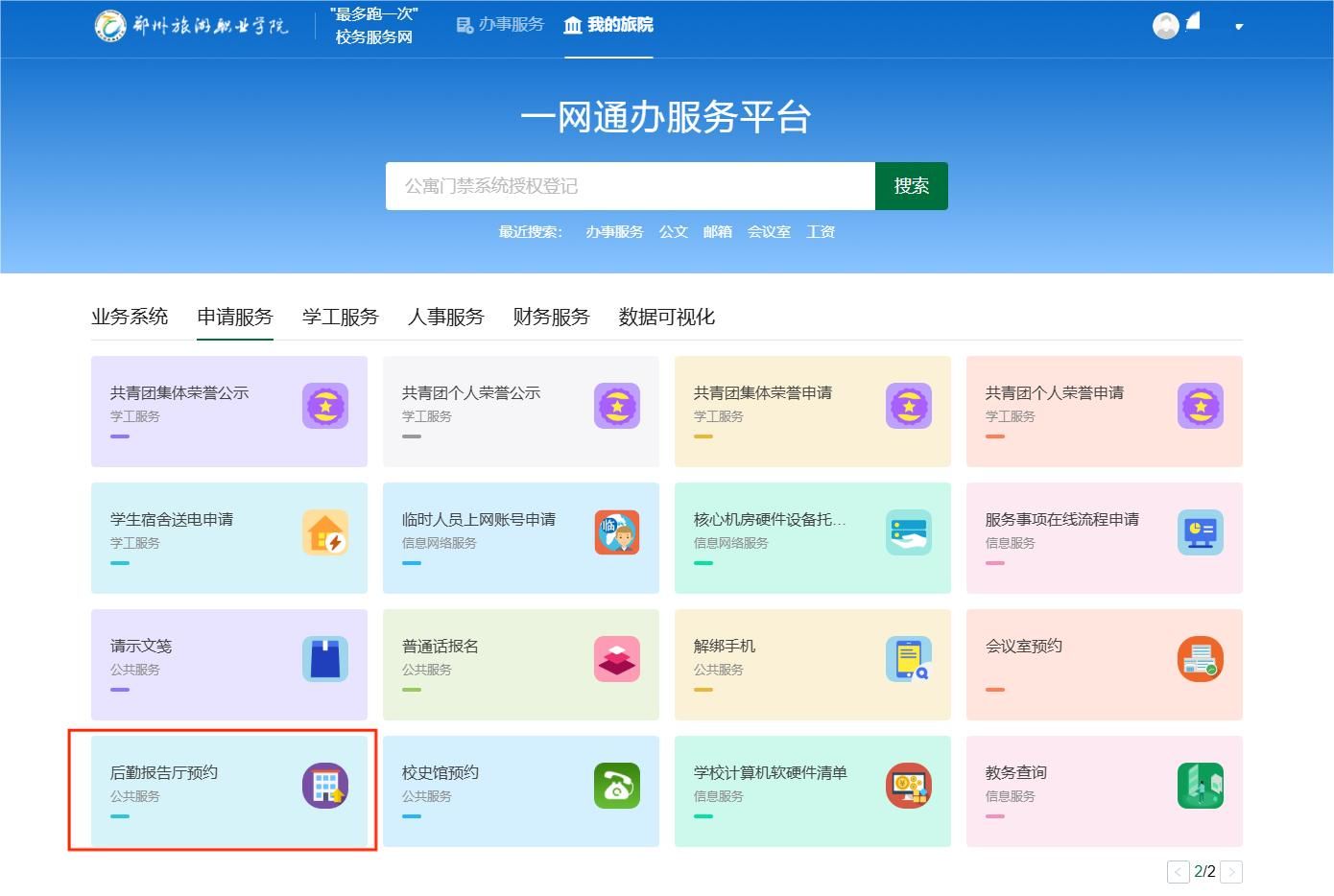Open the 学生宿舍送电申请 house icon
Viewport: 1334px width, 896px height.
tap(325, 532)
